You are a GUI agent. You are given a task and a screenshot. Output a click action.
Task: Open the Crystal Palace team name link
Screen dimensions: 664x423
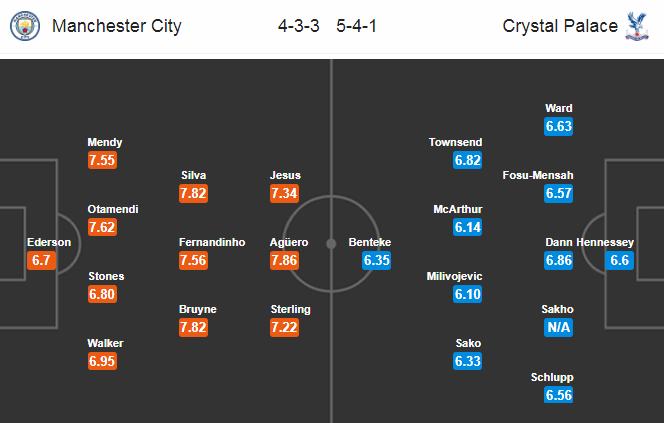(560, 26)
